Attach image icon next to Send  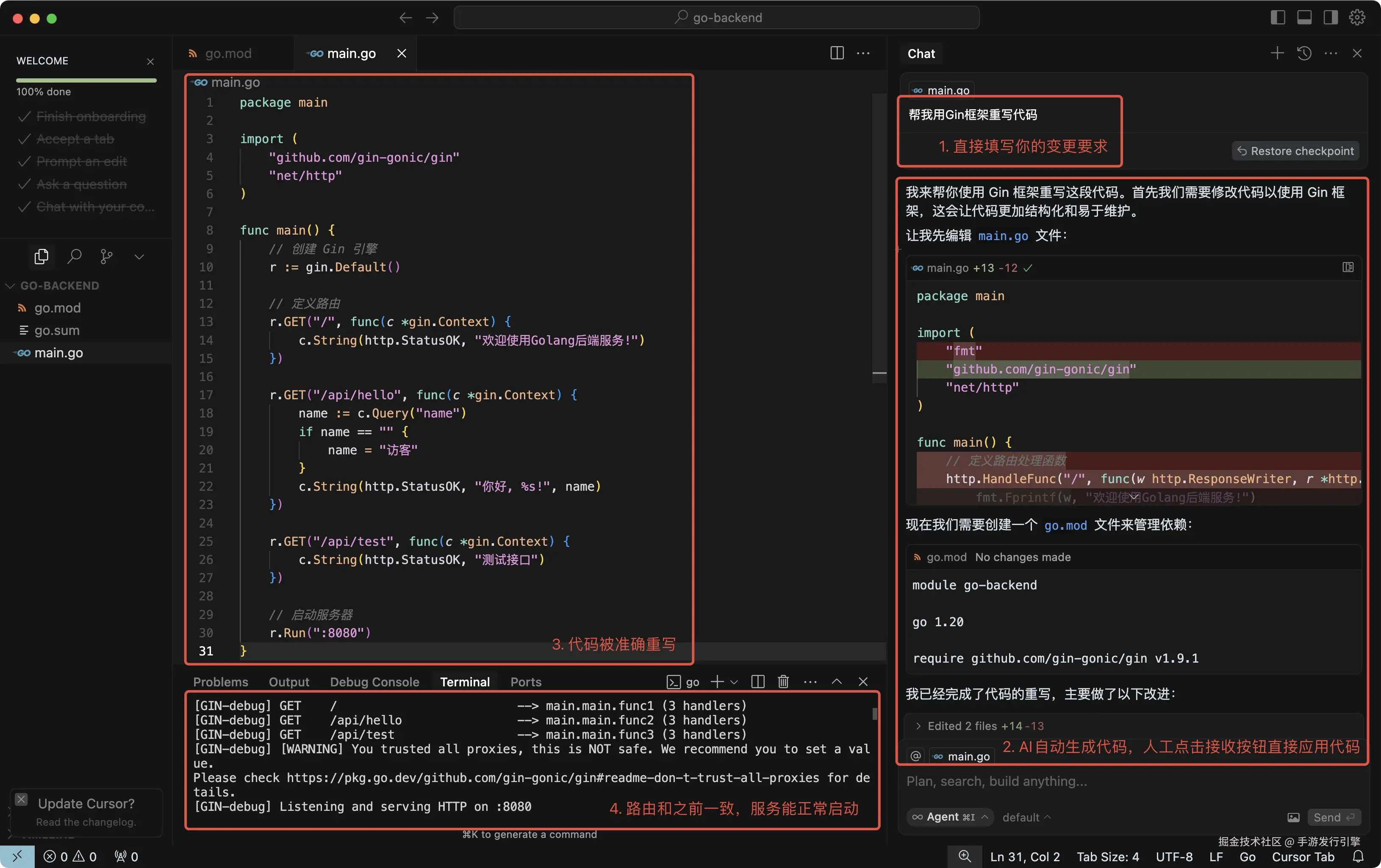(x=1293, y=817)
